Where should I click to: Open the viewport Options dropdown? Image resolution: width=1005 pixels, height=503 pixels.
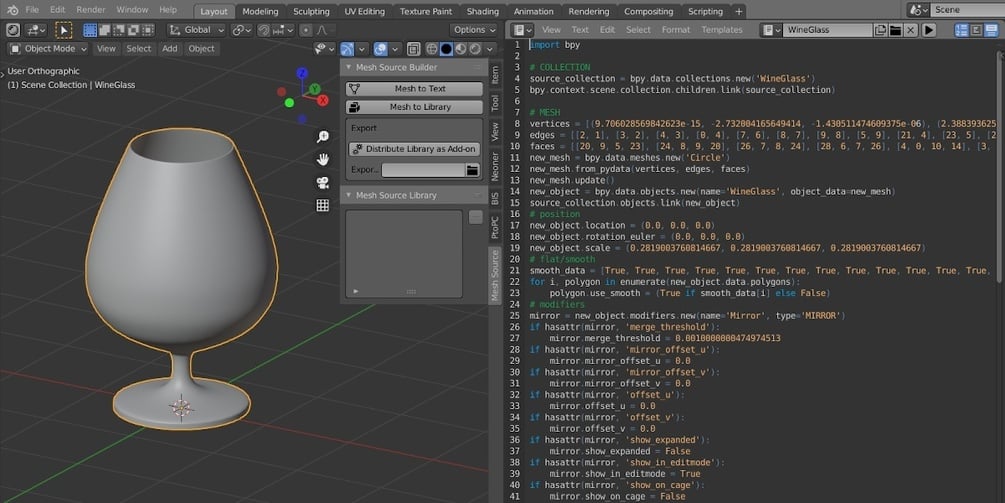(x=474, y=30)
